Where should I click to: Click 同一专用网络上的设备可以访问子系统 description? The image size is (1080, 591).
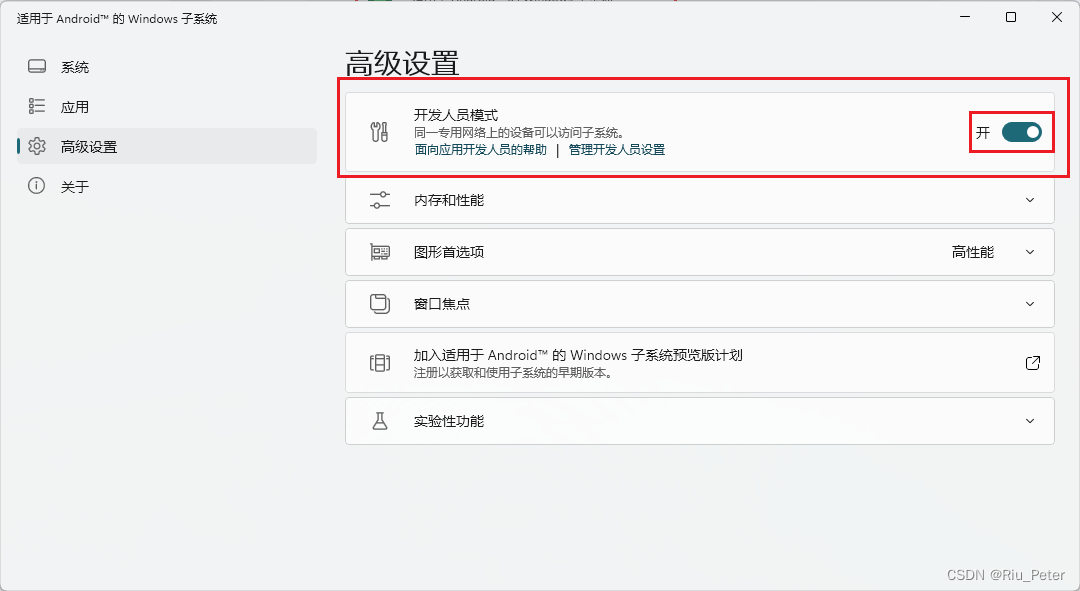coord(519,132)
